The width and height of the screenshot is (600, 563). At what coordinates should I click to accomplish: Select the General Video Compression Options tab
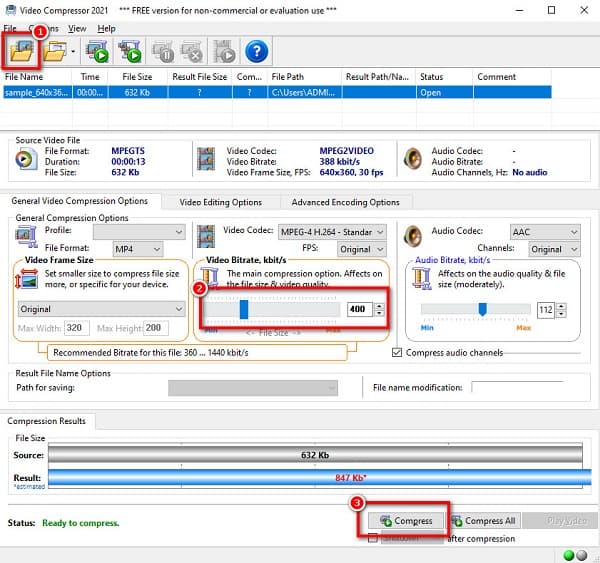tap(80, 201)
